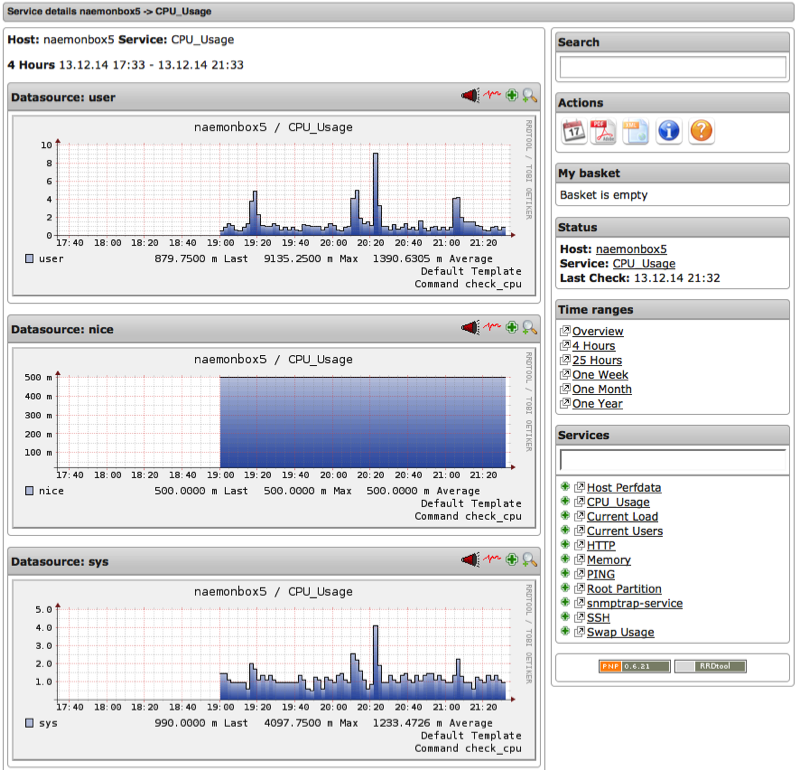This screenshot has width=800, height=770.
Task: Click green plus beside Swap Usage
Action: click(565, 632)
